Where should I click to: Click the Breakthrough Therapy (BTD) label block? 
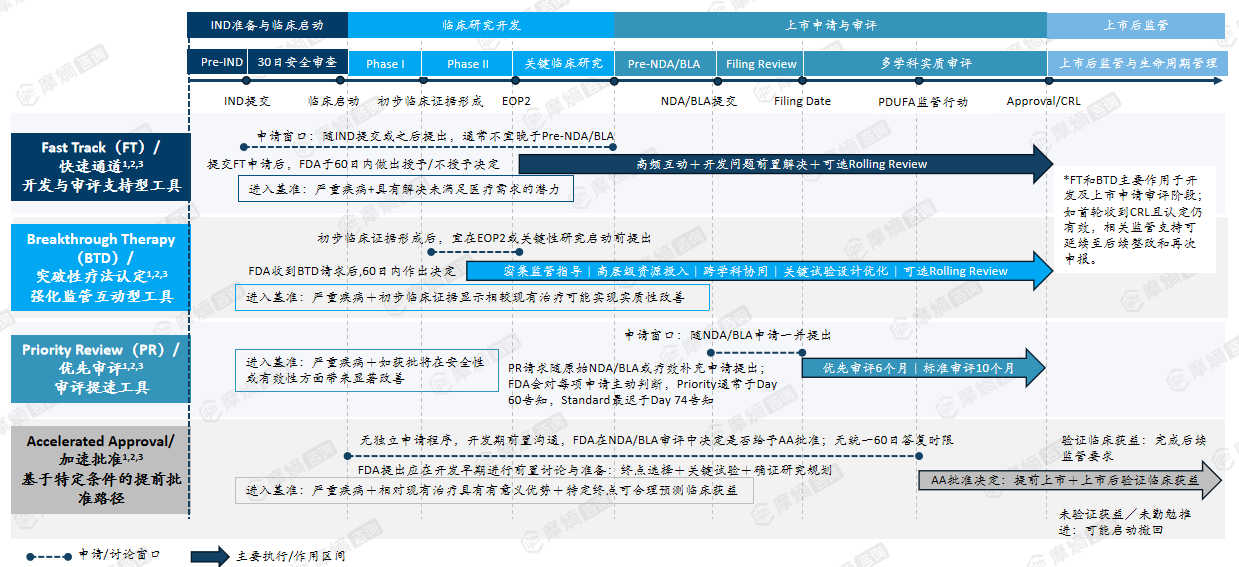pyautogui.click(x=100, y=269)
